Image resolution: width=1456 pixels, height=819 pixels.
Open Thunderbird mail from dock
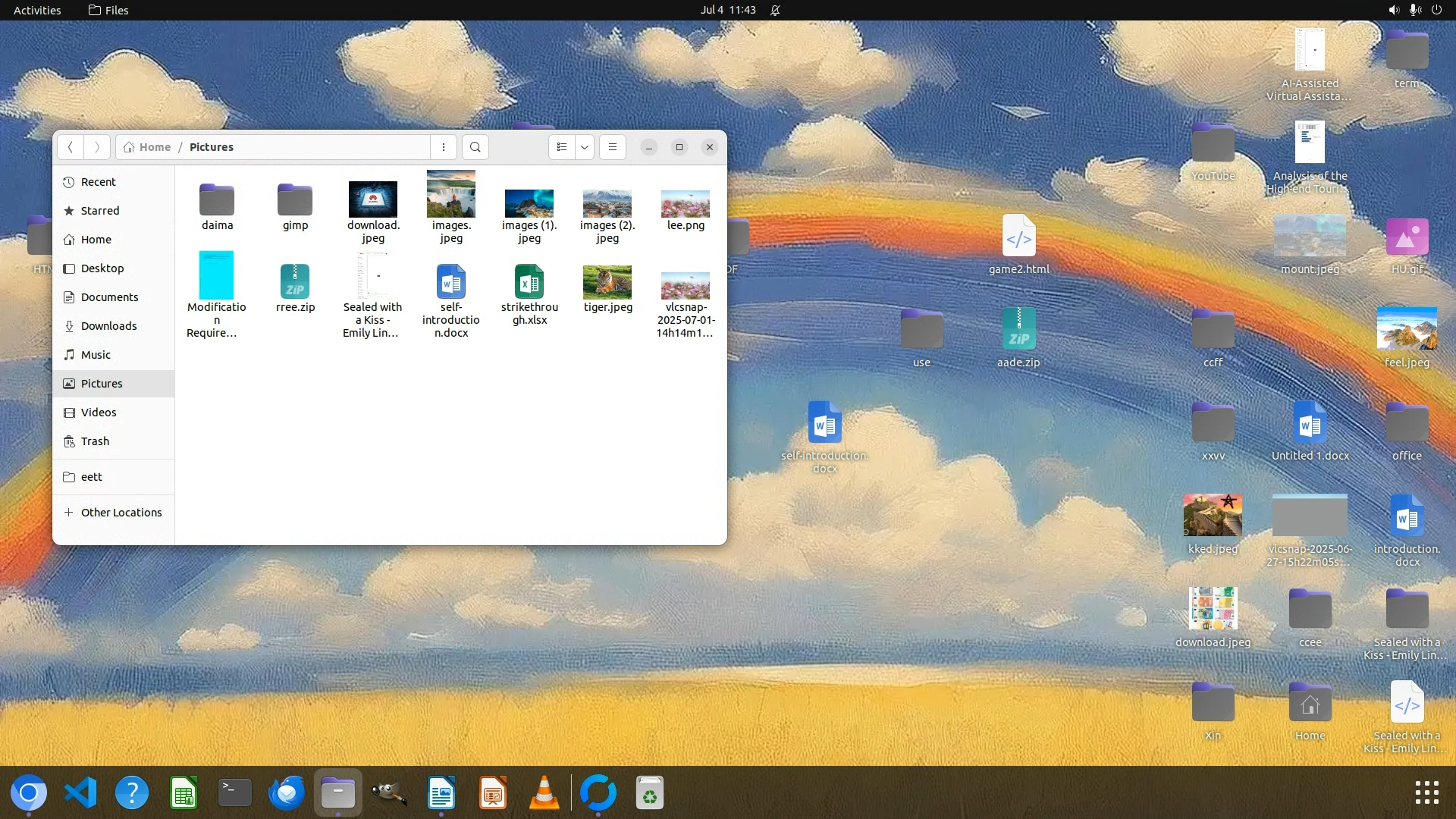[x=286, y=793]
